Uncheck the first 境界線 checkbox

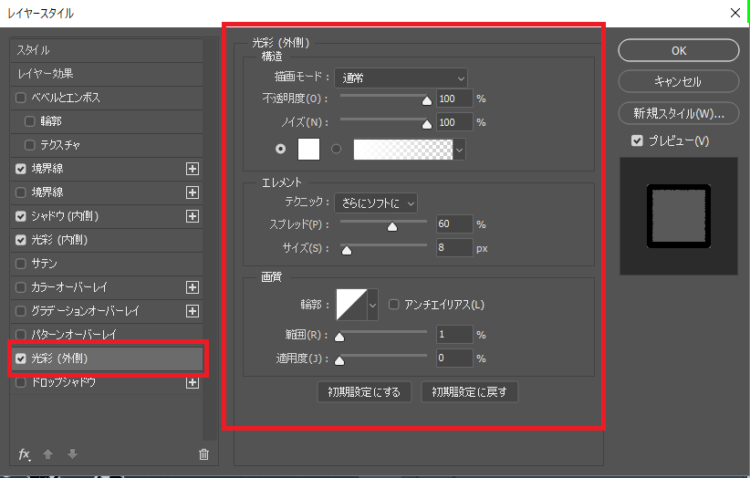(x=21, y=168)
